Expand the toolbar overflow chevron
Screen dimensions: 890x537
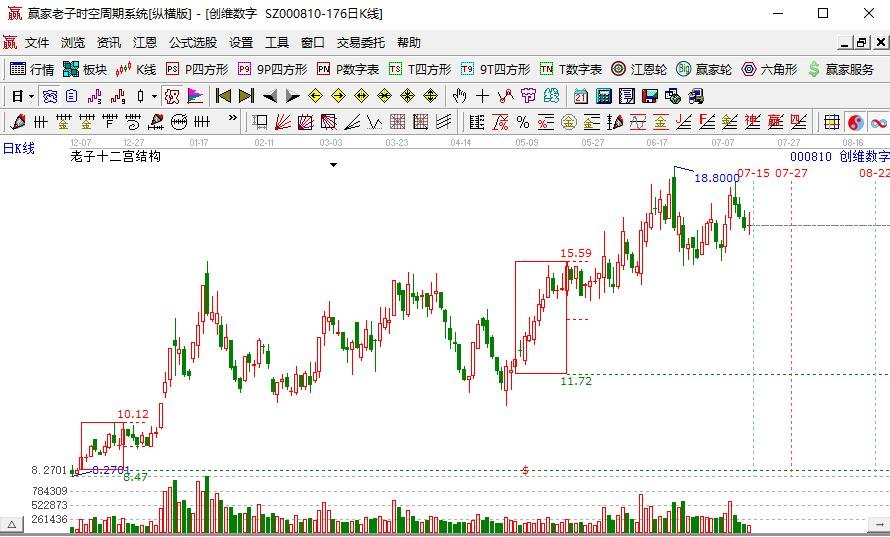[x=233, y=118]
